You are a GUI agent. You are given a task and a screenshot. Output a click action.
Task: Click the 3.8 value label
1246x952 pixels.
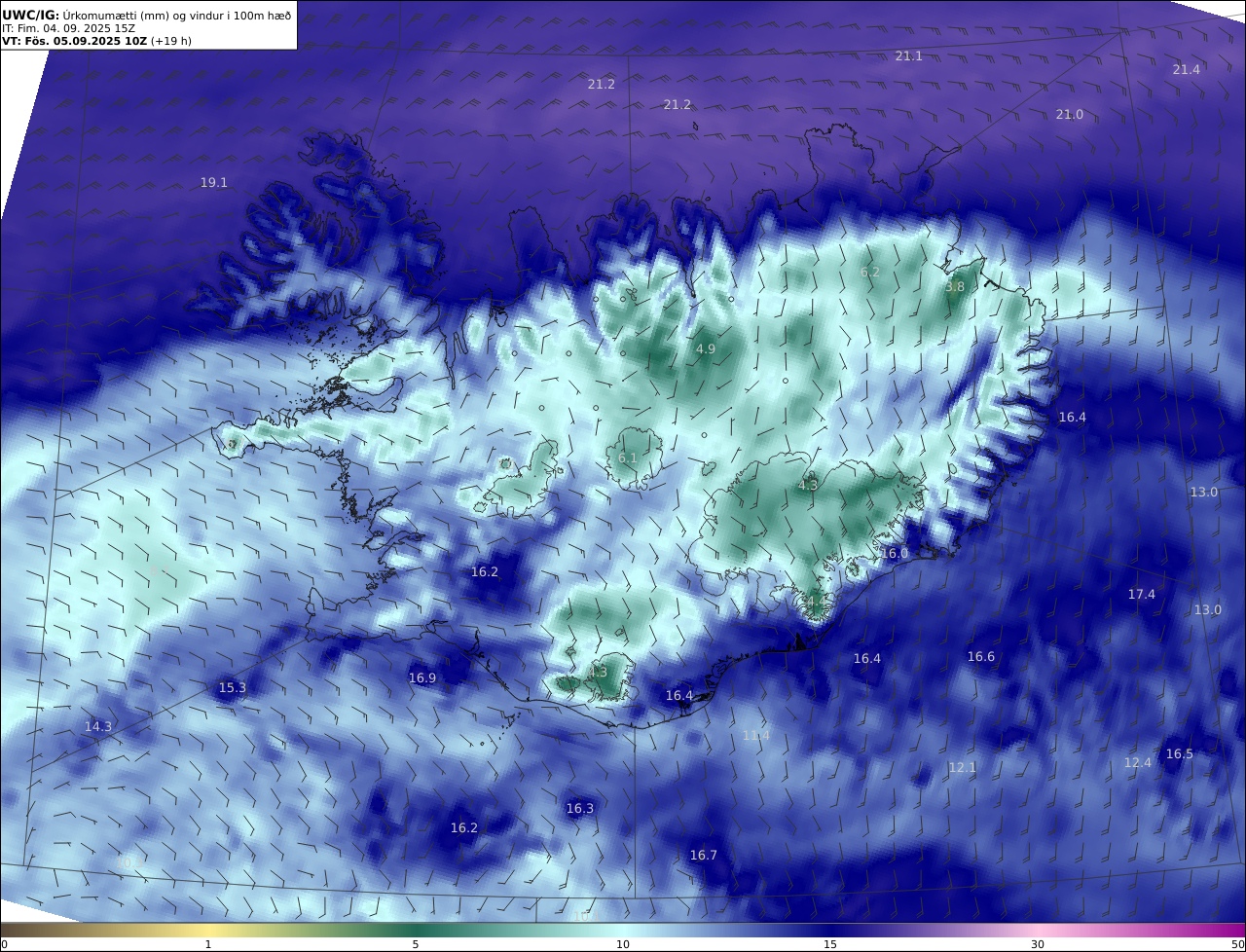[x=955, y=287]
